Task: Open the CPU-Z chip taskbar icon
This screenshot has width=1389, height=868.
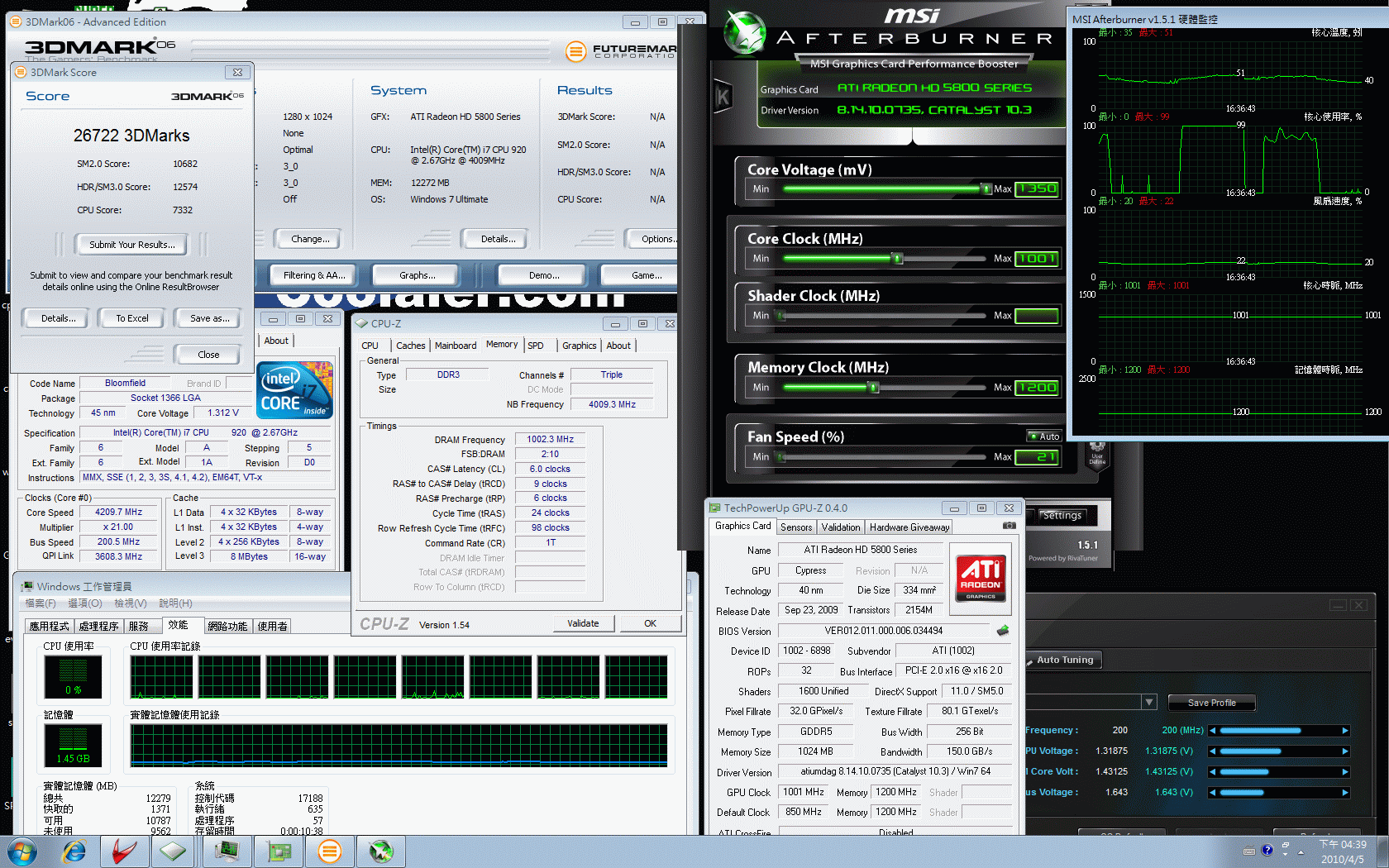Action: (x=174, y=851)
